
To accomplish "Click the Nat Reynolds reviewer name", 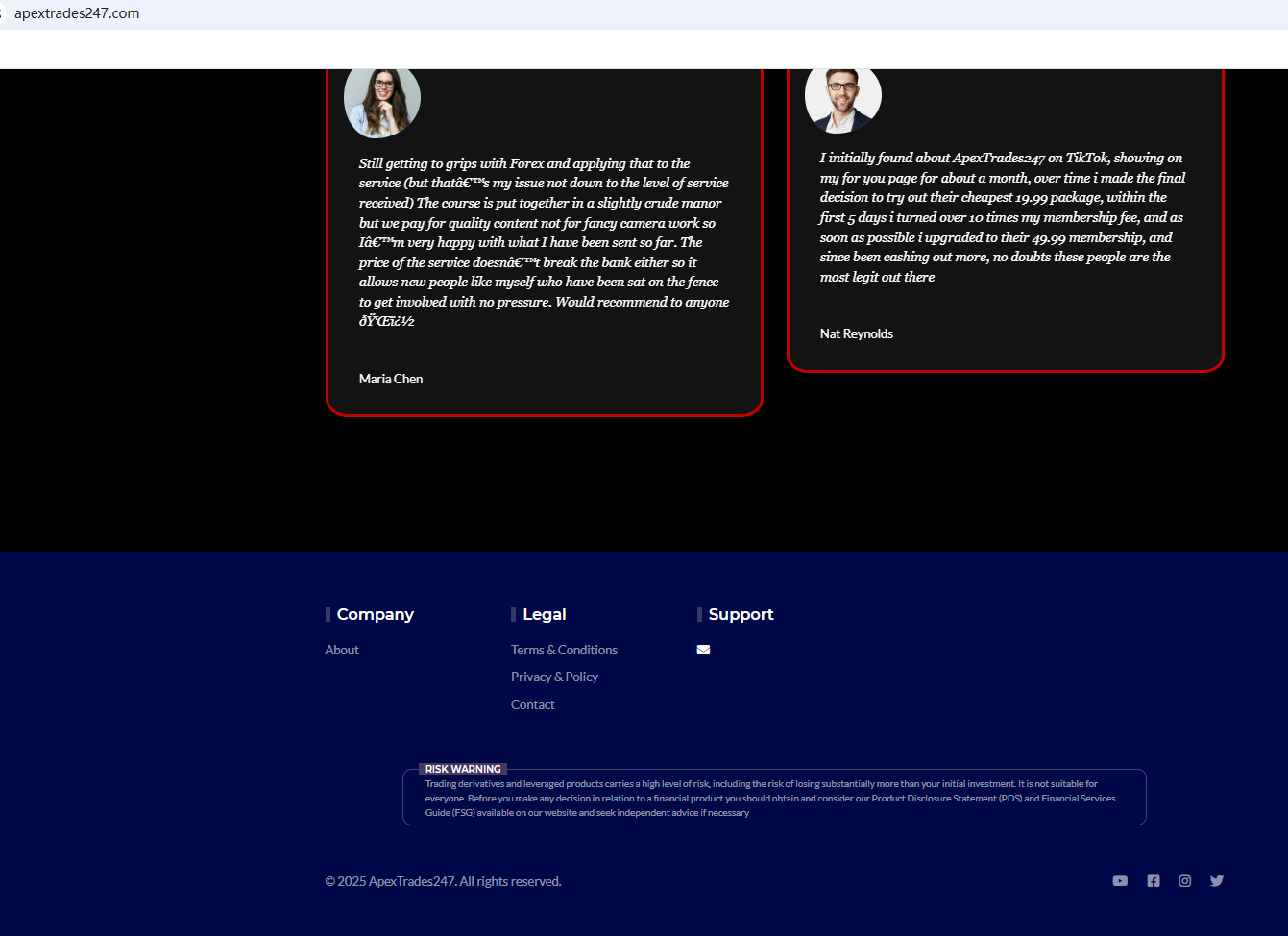I will [x=857, y=333].
